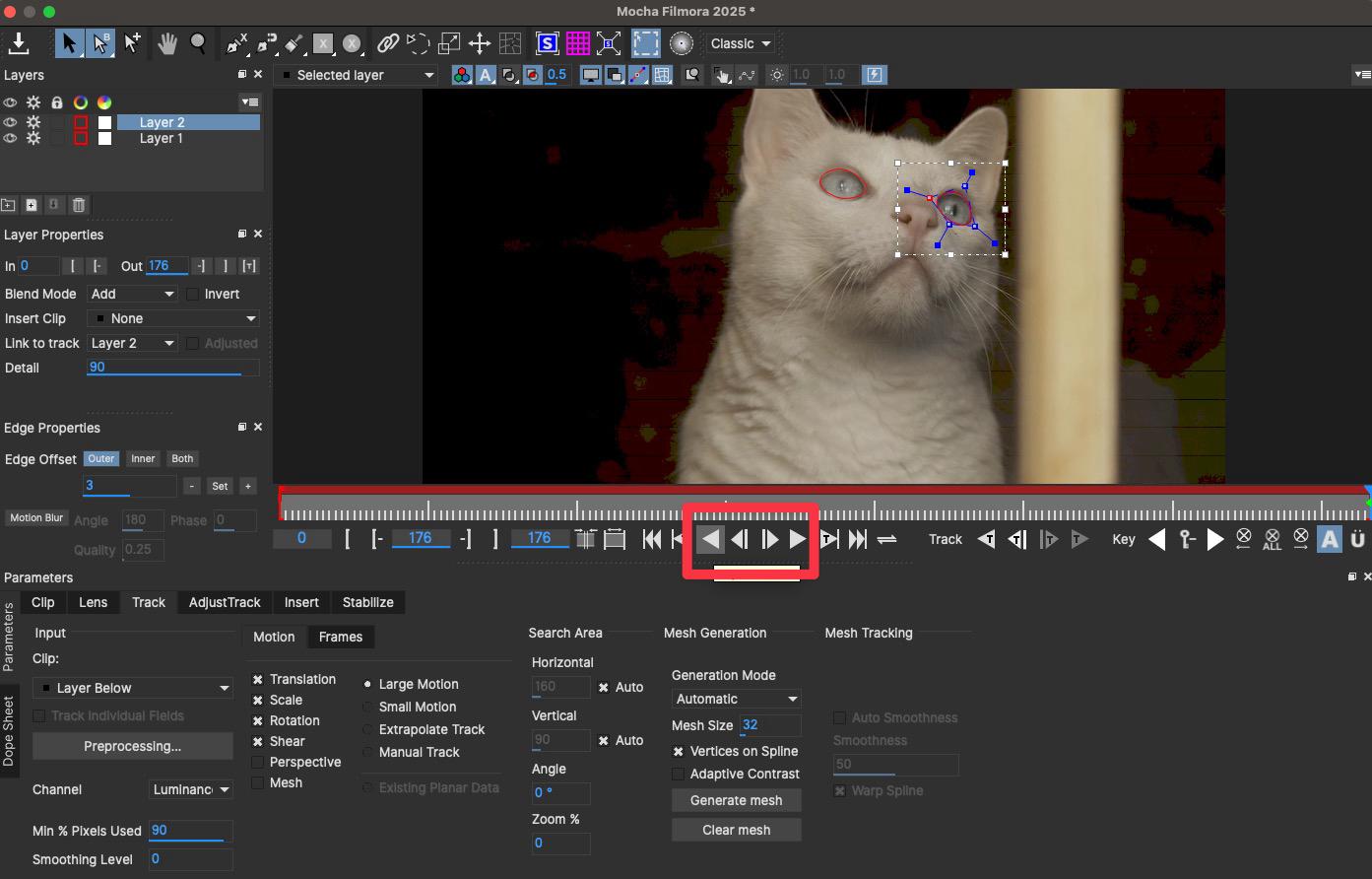Image resolution: width=1372 pixels, height=879 pixels.
Task: Pick the rectangle X-Spline shape tool
Action: [323, 43]
